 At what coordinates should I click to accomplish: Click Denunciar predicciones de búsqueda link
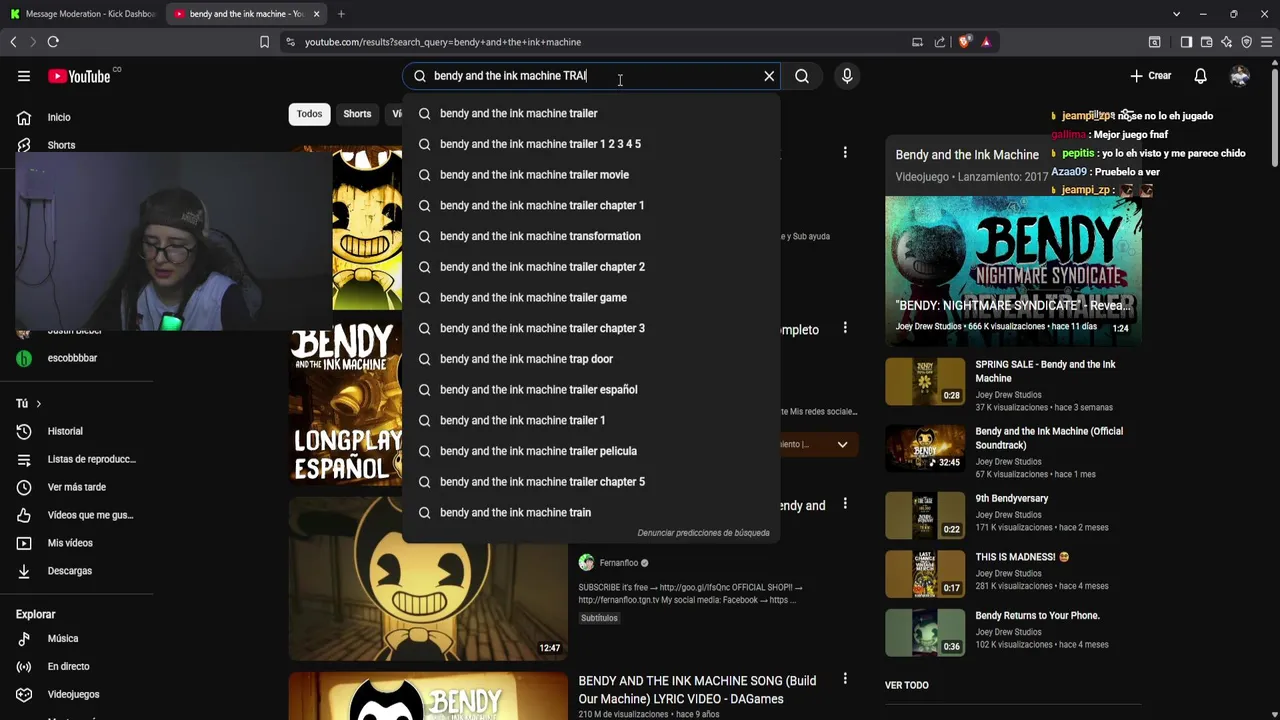703,533
